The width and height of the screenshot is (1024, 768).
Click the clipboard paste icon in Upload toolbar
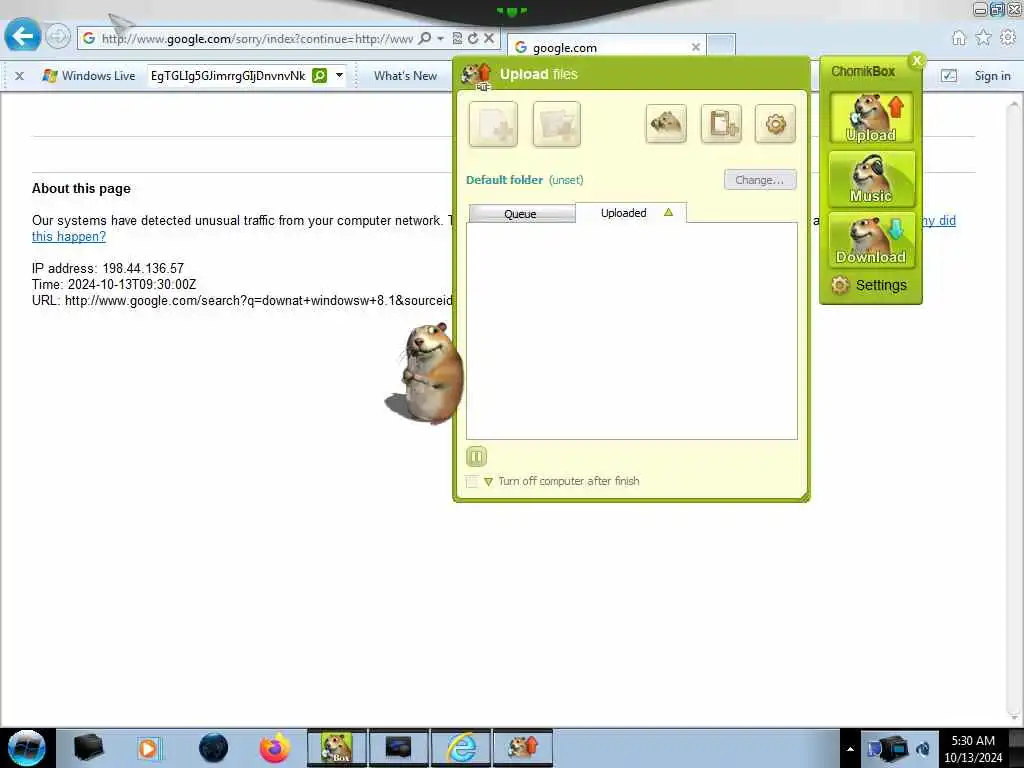[x=722, y=123]
